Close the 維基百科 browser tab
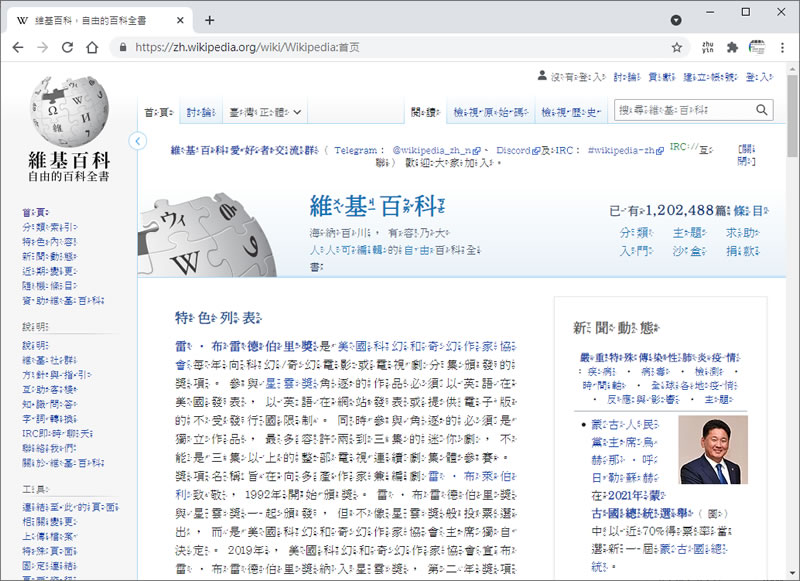The height and width of the screenshot is (581, 800). (x=180, y=20)
